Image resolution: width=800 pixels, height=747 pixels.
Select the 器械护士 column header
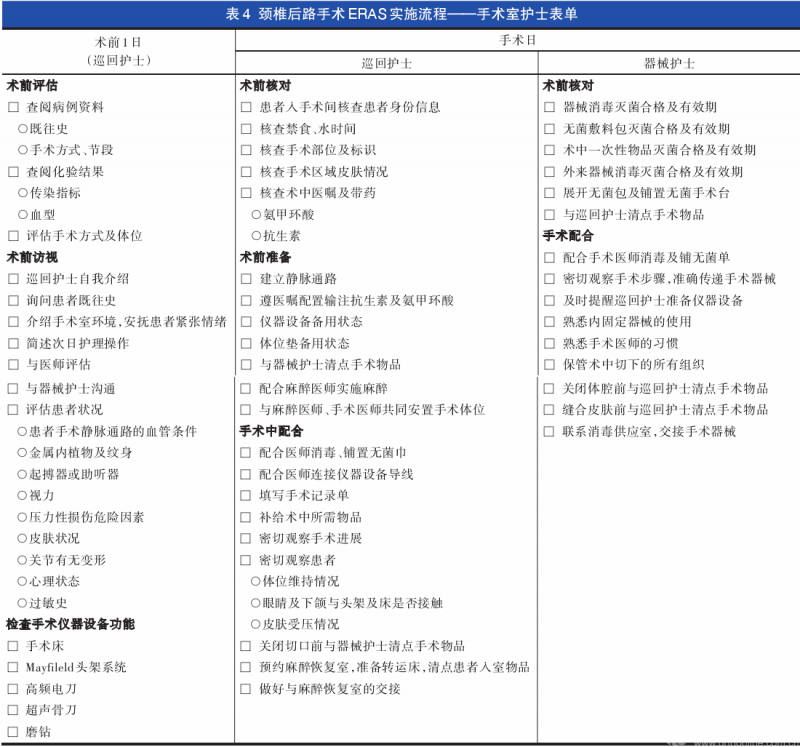coord(669,63)
